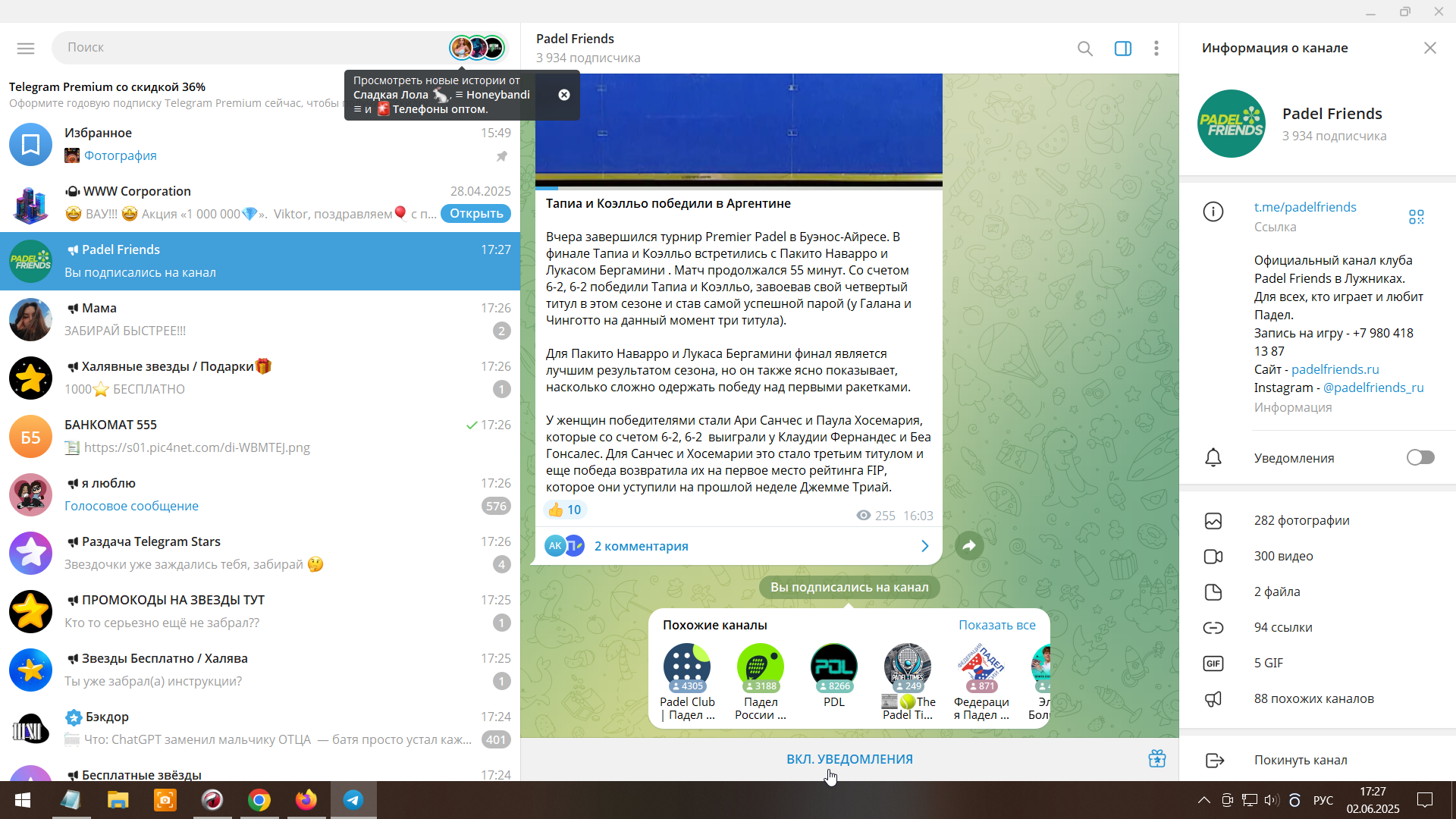Dismiss the stories tooltip with the X
The image size is (1456, 819).
click(564, 95)
